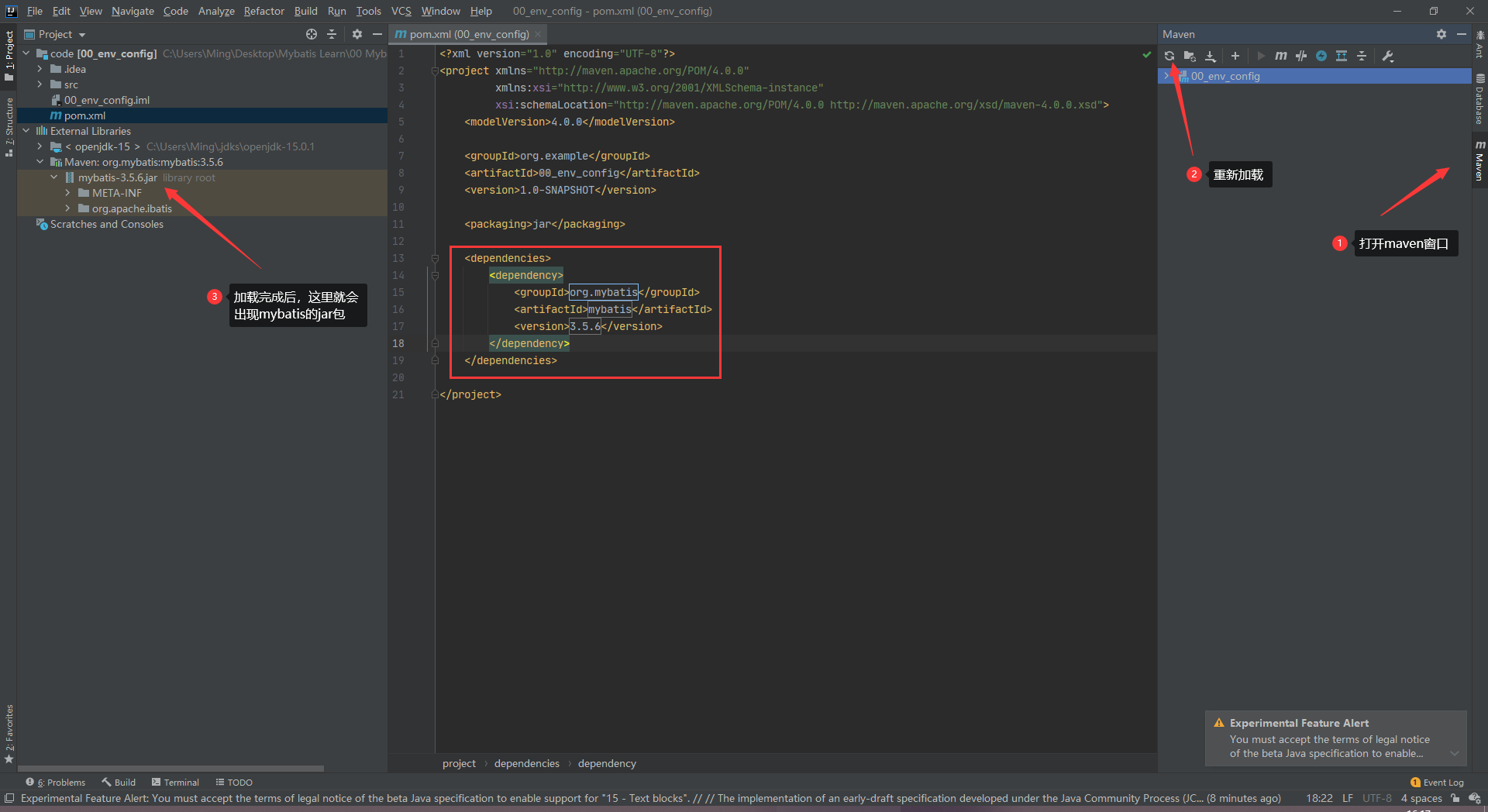Execute Maven goal with m icon
The width and height of the screenshot is (1488, 812).
(x=1281, y=56)
